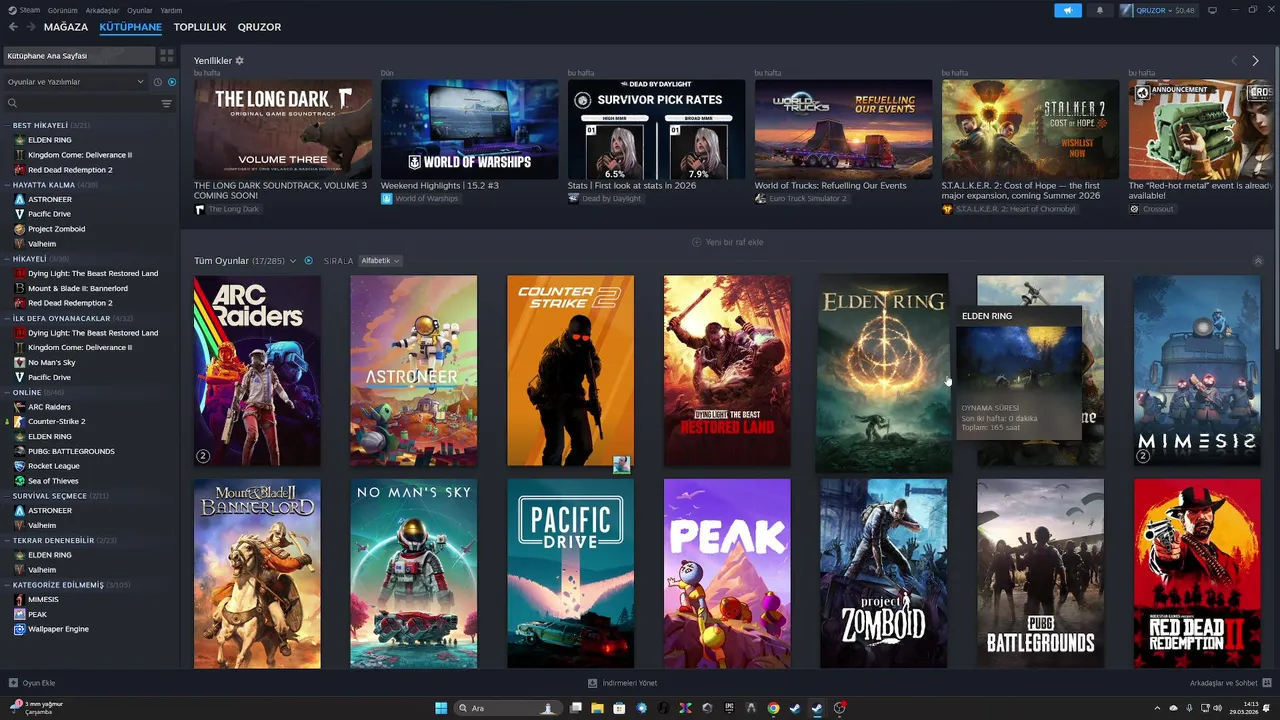Open Euro Truck Simulator 2 news link

[801, 198]
